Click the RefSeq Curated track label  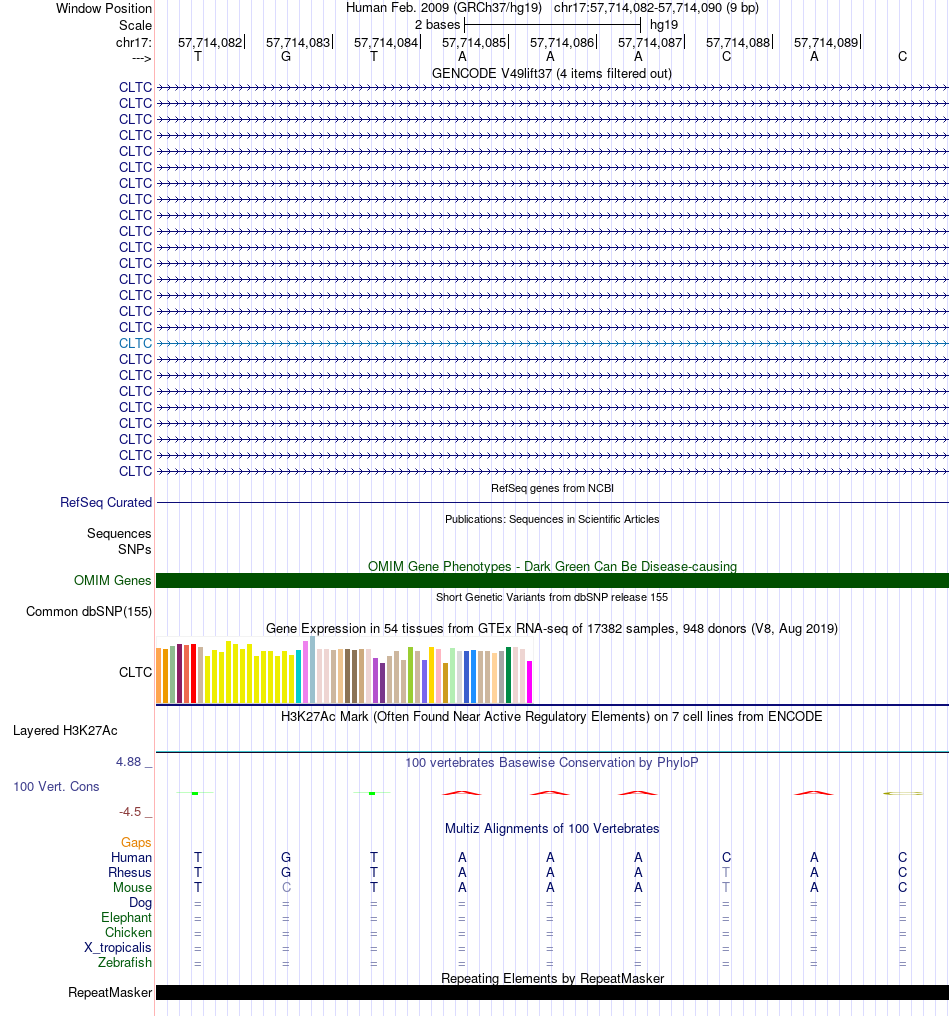click(106, 502)
